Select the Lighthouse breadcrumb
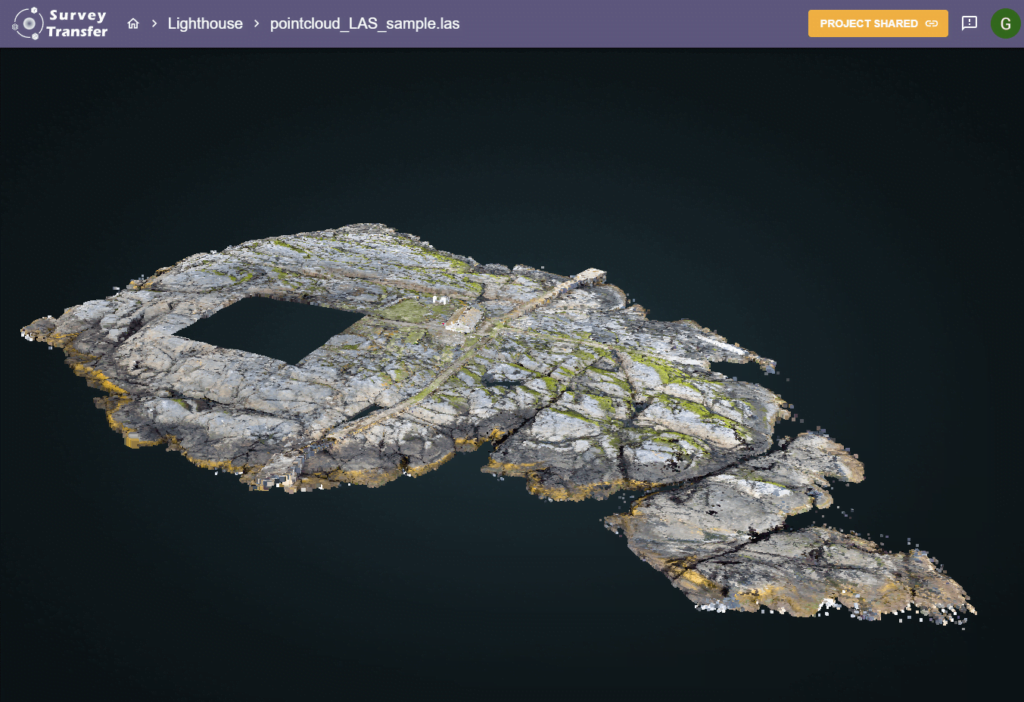 204,23
